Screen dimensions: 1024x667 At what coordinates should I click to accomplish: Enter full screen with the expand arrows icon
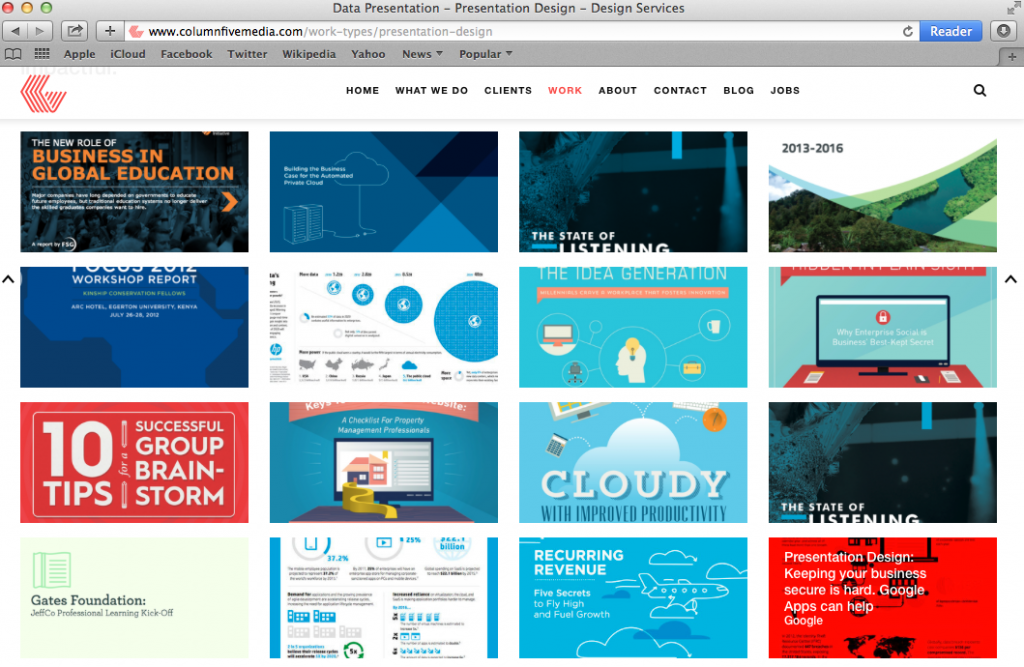[x=1013, y=8]
